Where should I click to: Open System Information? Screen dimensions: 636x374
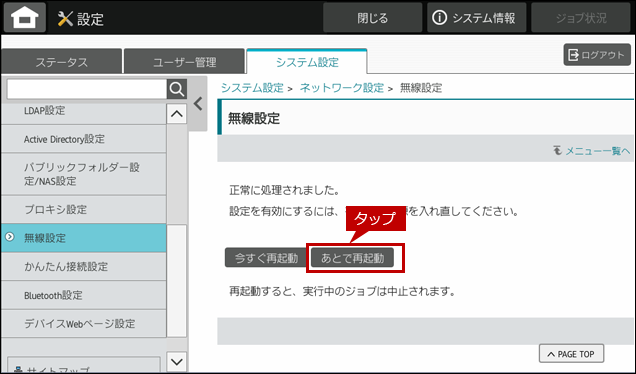477,18
